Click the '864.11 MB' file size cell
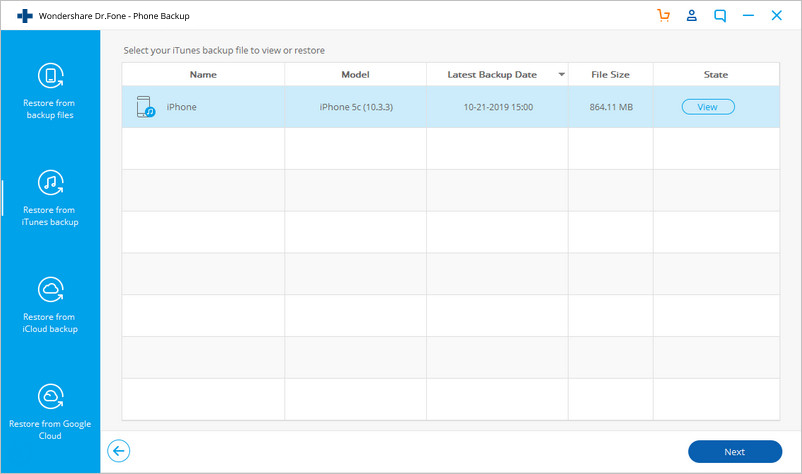The width and height of the screenshot is (802, 474). click(611, 107)
